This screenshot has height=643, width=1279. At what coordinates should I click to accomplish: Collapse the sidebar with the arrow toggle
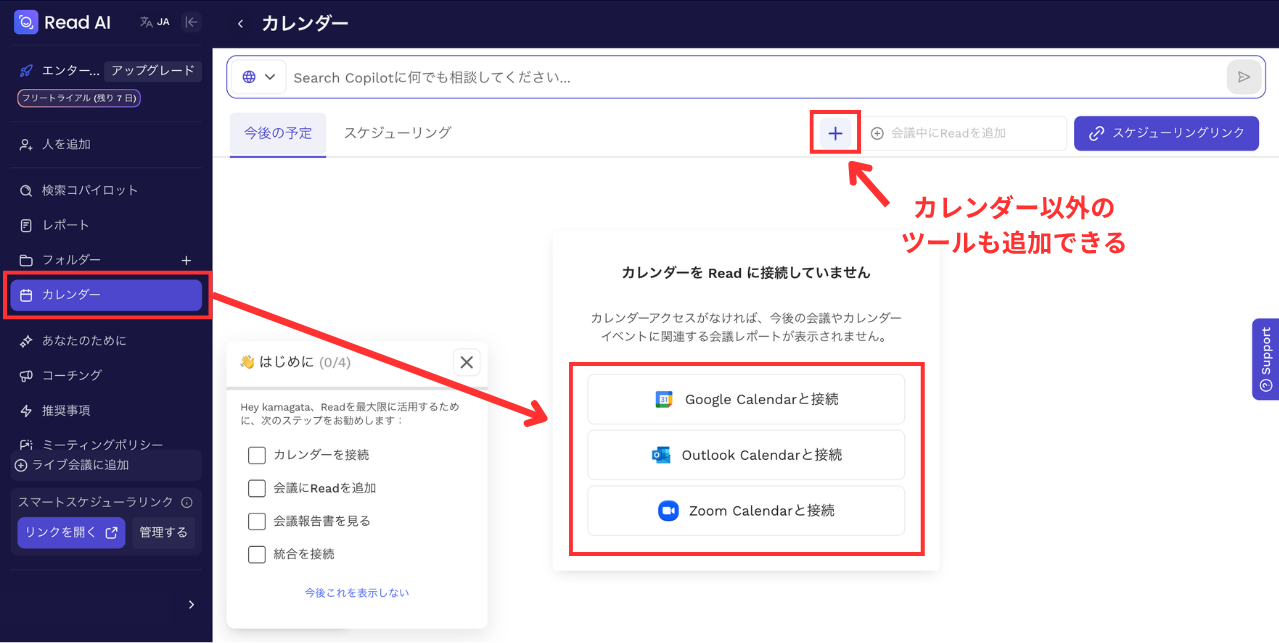[x=191, y=21]
